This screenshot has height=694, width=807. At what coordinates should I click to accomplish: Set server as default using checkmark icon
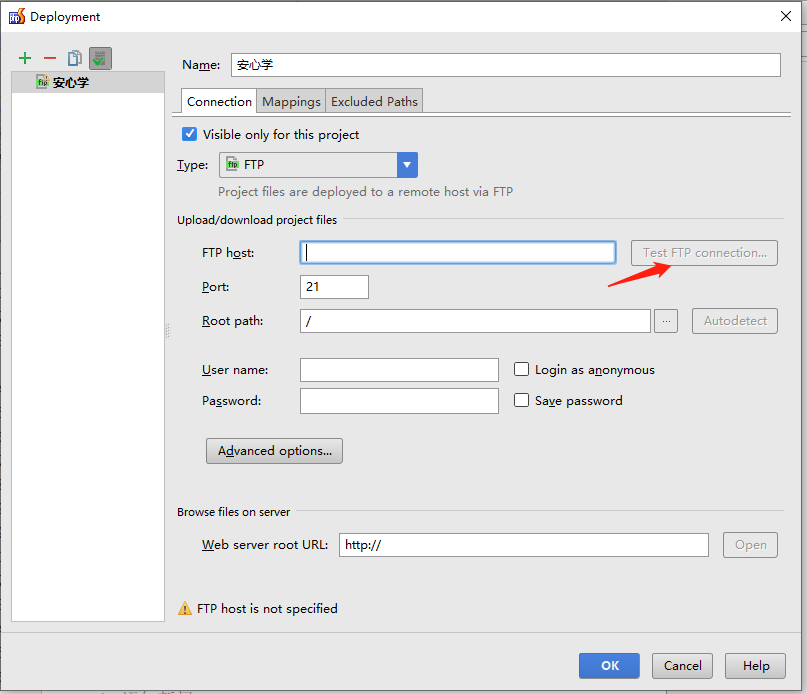(x=100, y=58)
